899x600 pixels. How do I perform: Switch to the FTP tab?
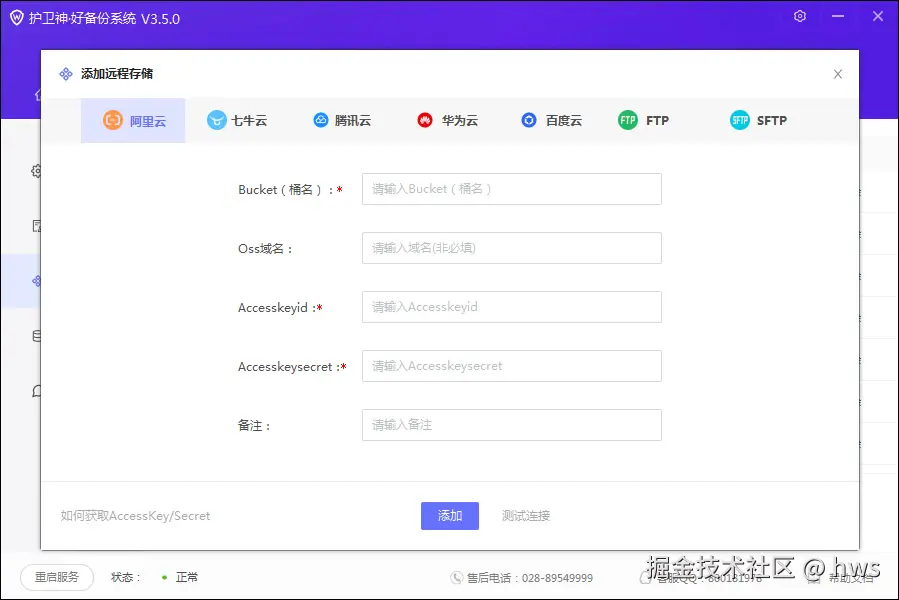click(x=643, y=120)
